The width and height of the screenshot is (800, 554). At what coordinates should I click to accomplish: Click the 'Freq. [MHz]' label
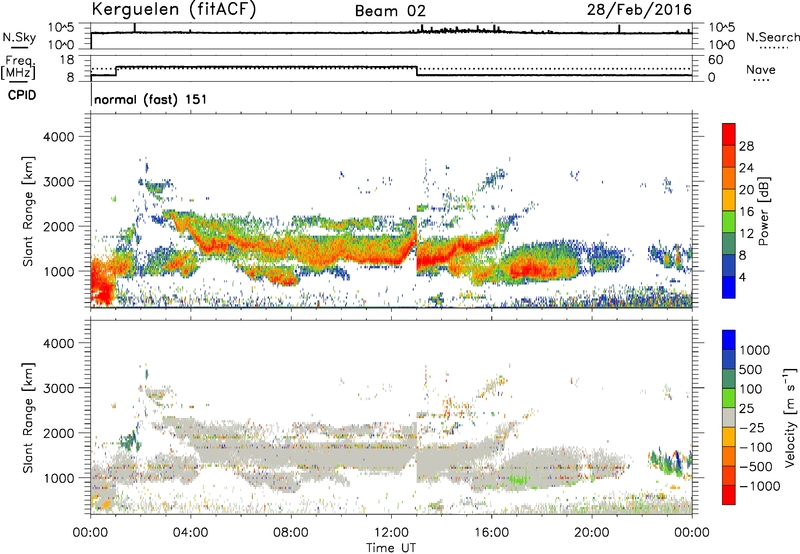(18, 67)
